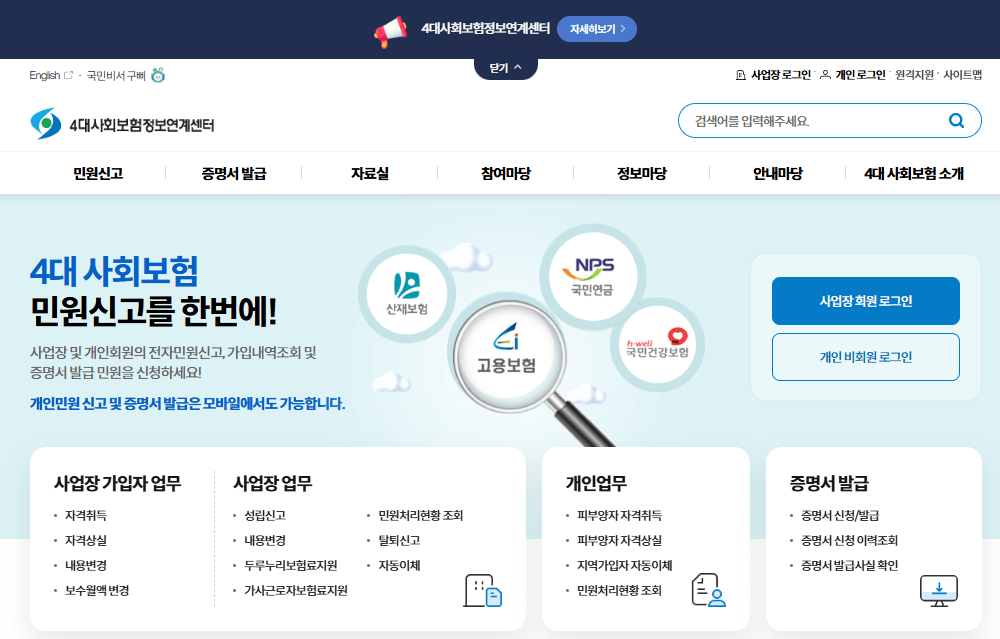The width and height of the screenshot is (1000, 639).
Task: Click the 자세히보기 banner button
Action: click(597, 29)
